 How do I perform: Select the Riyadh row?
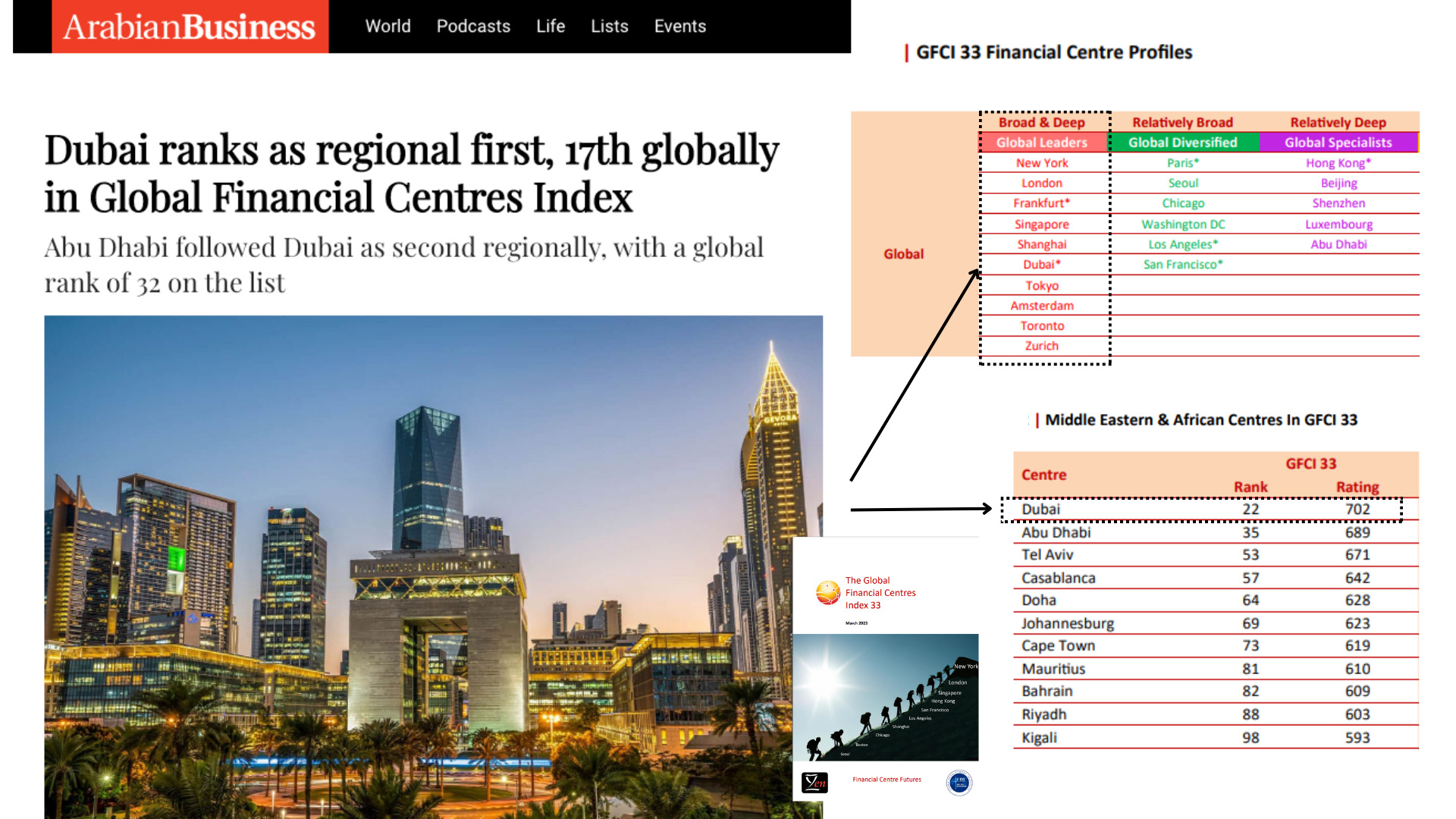click(x=1216, y=714)
